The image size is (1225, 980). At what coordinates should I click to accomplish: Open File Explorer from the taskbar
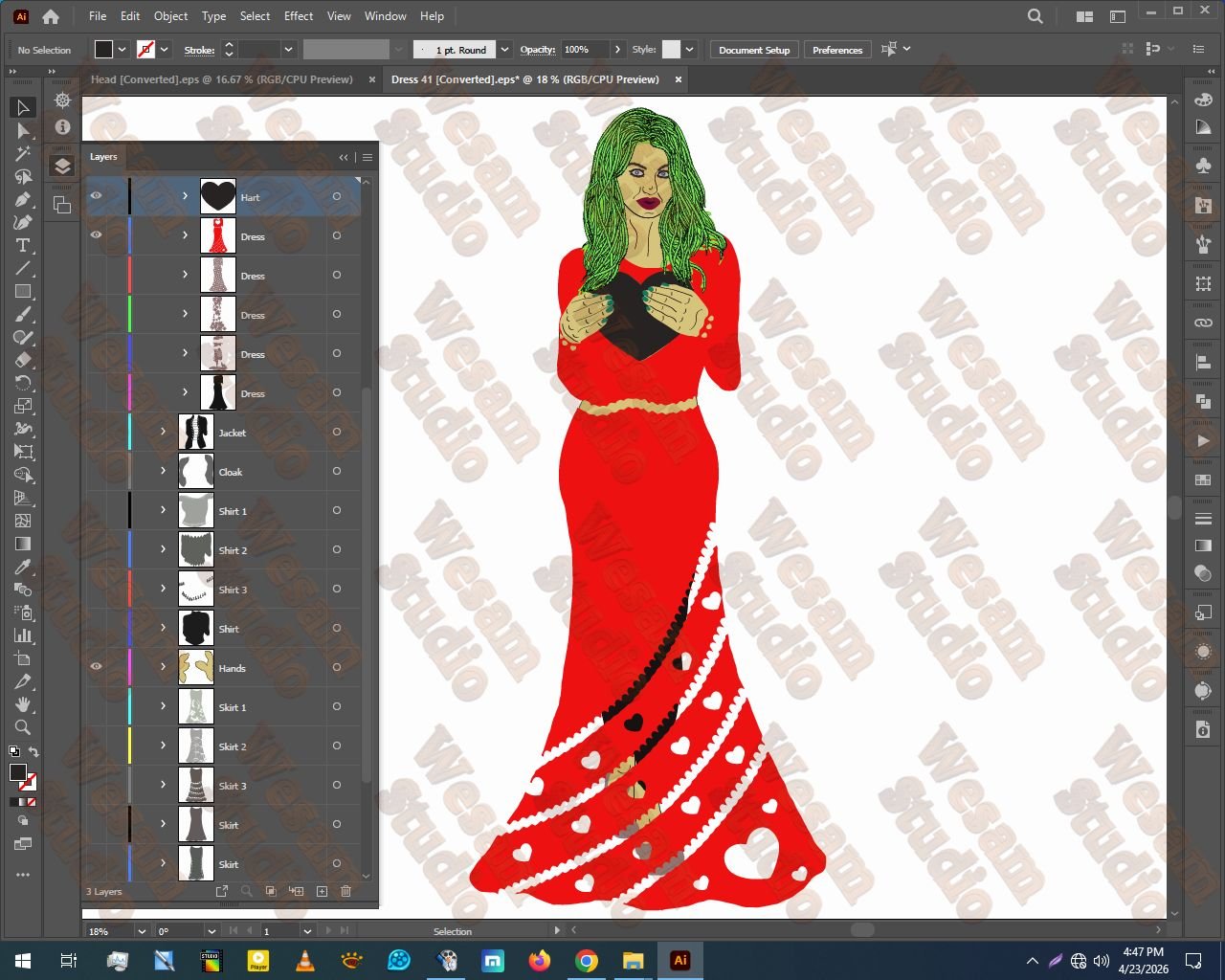(x=634, y=960)
